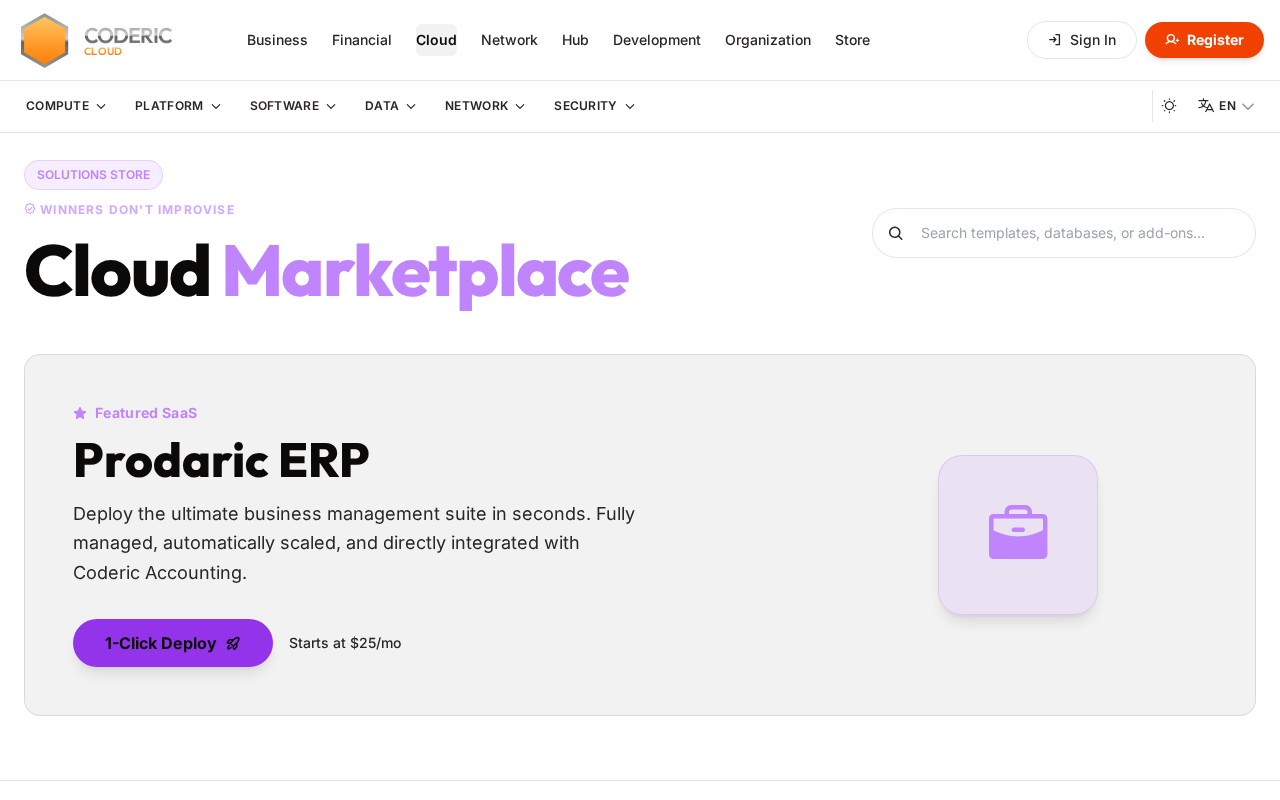Click the search magnifier icon

coord(896,233)
